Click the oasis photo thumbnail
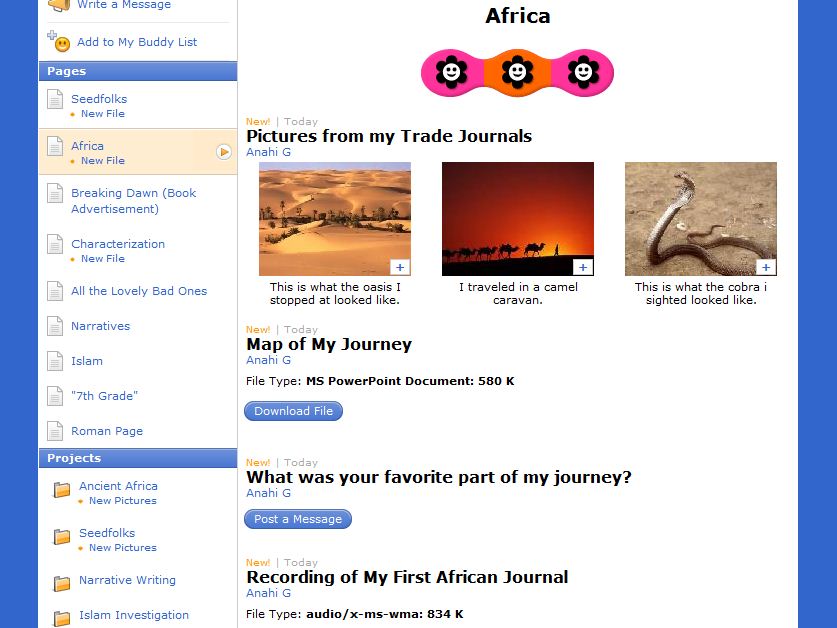837x628 pixels. tap(334, 217)
